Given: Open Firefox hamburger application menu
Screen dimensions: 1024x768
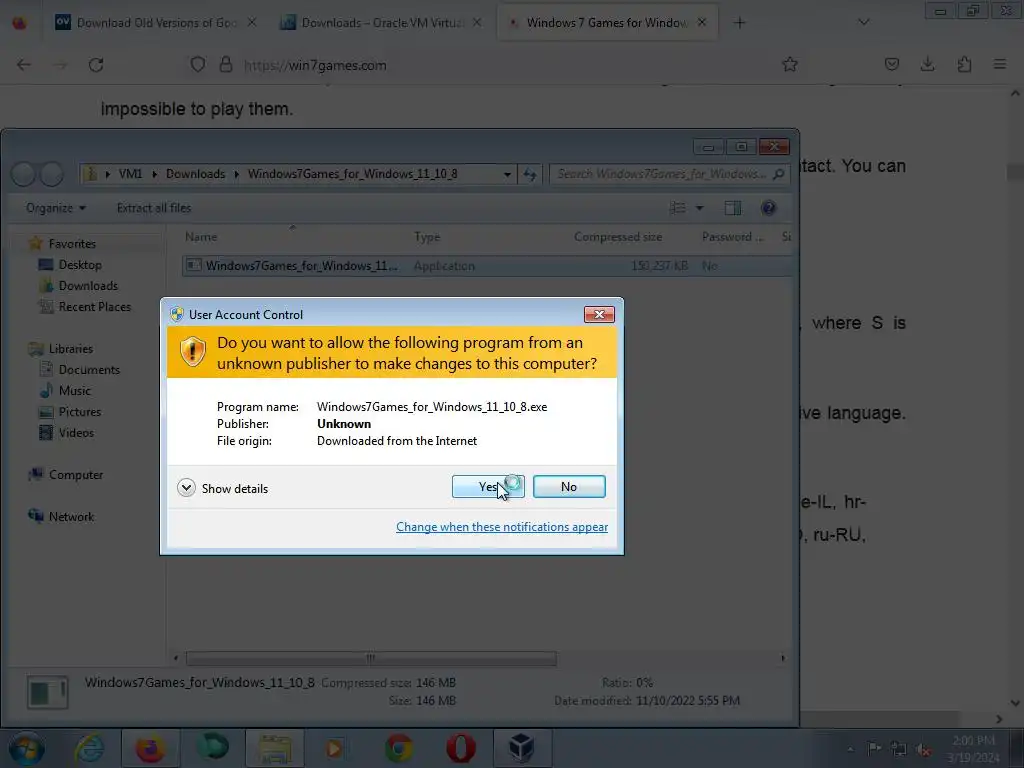Looking at the screenshot, I should [x=1000, y=64].
